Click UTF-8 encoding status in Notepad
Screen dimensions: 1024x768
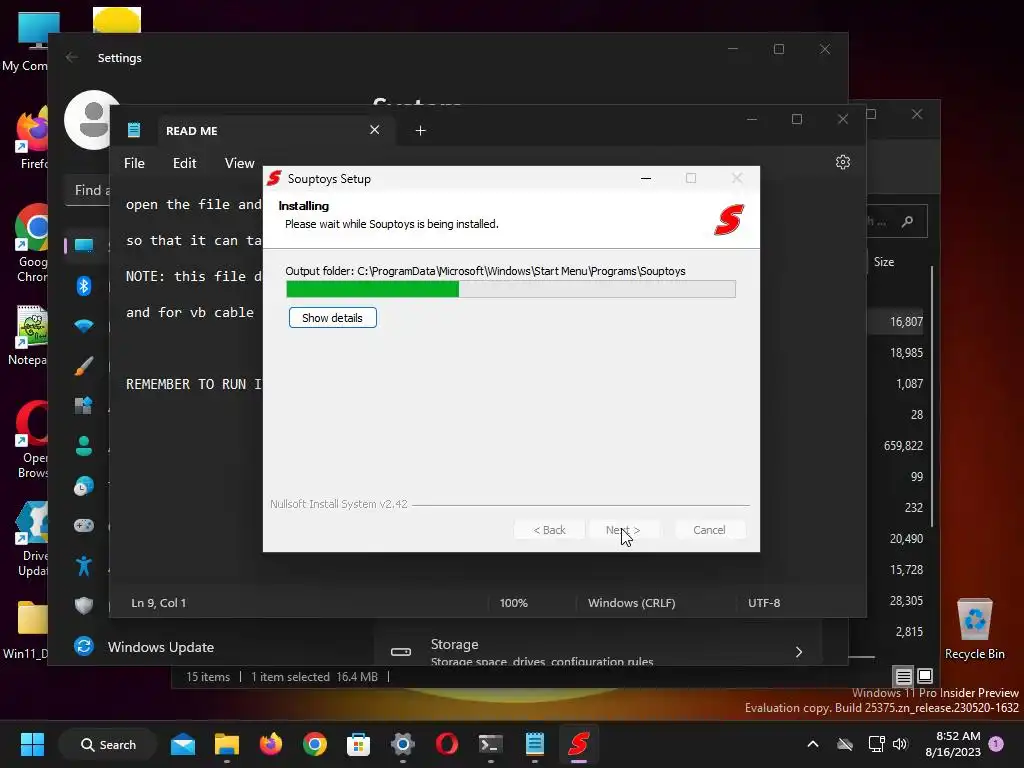click(x=764, y=603)
